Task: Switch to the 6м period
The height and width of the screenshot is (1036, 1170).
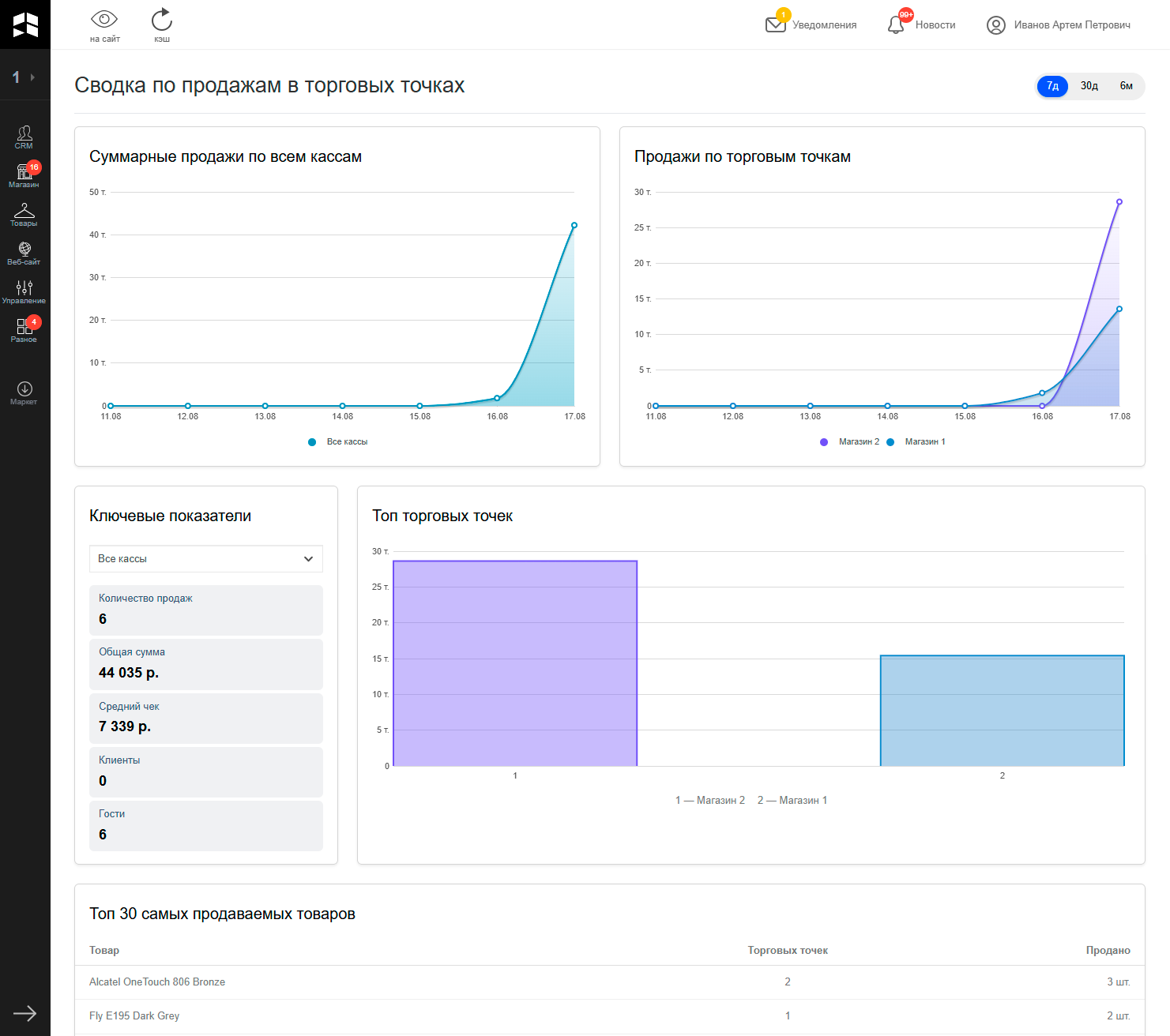Action: click(x=1127, y=86)
